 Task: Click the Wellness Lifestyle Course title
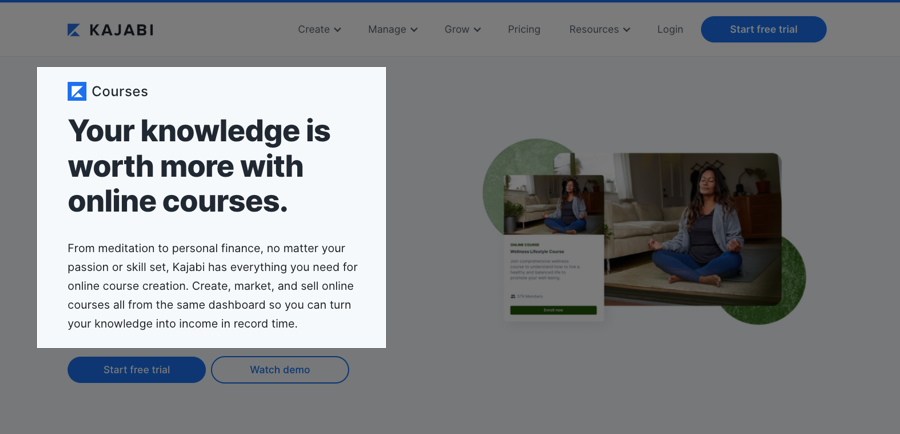537,251
